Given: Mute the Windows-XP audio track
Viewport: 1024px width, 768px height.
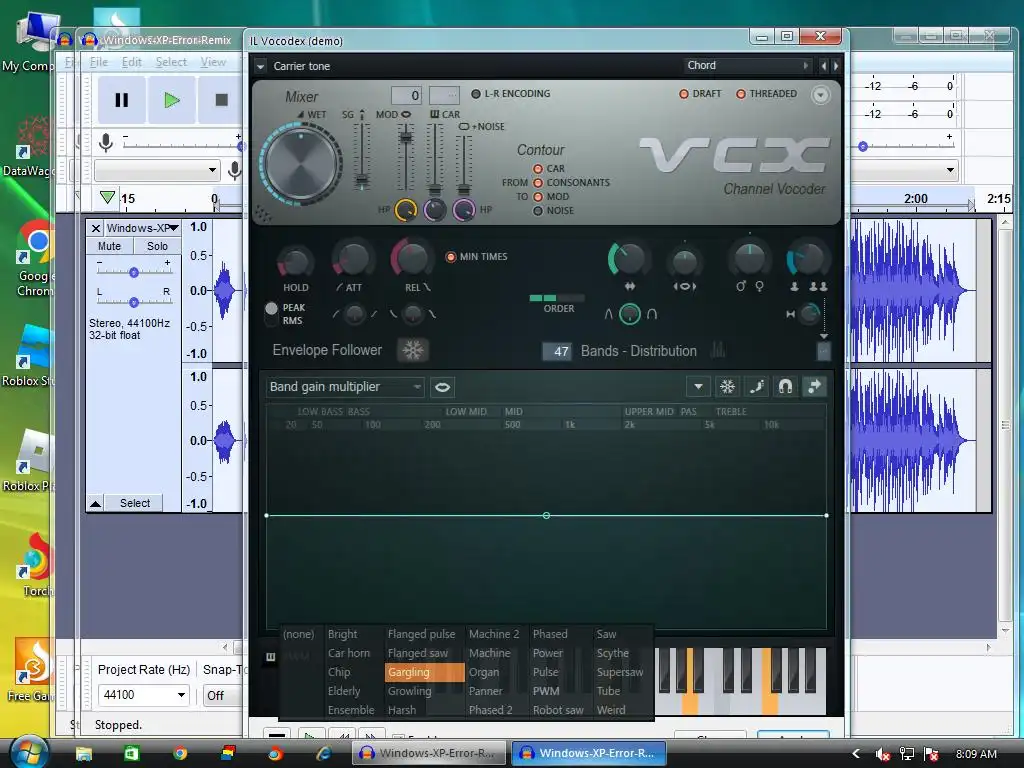Looking at the screenshot, I should pos(109,246).
